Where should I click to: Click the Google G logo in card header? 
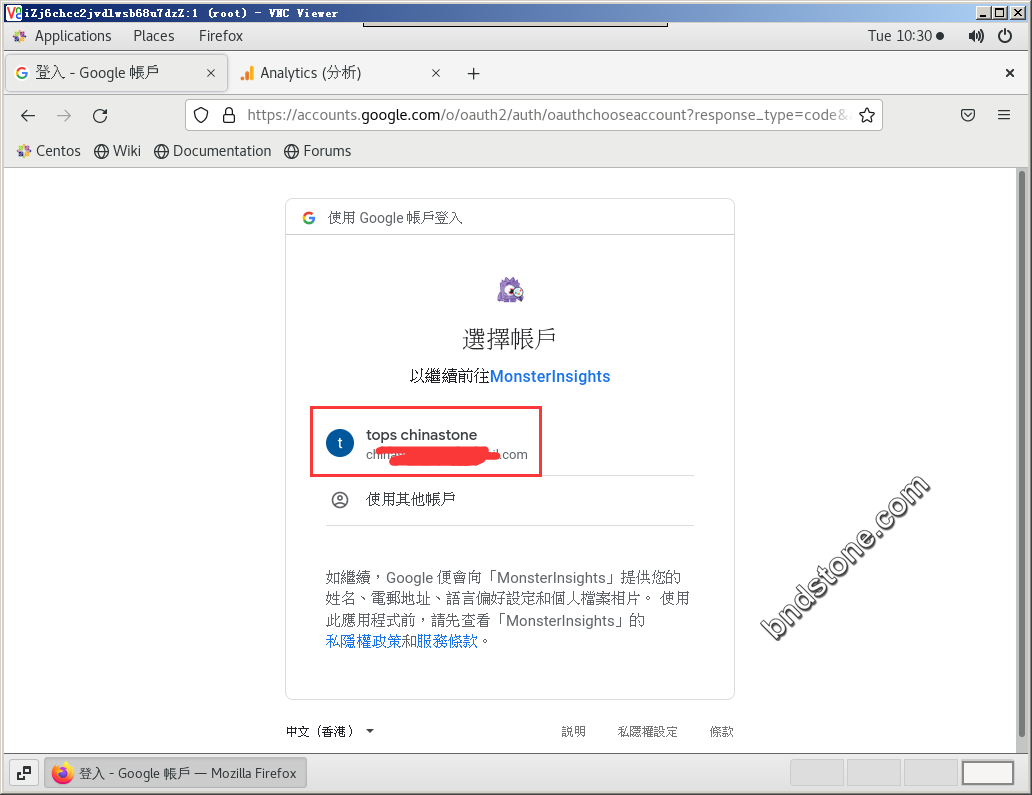coord(309,218)
